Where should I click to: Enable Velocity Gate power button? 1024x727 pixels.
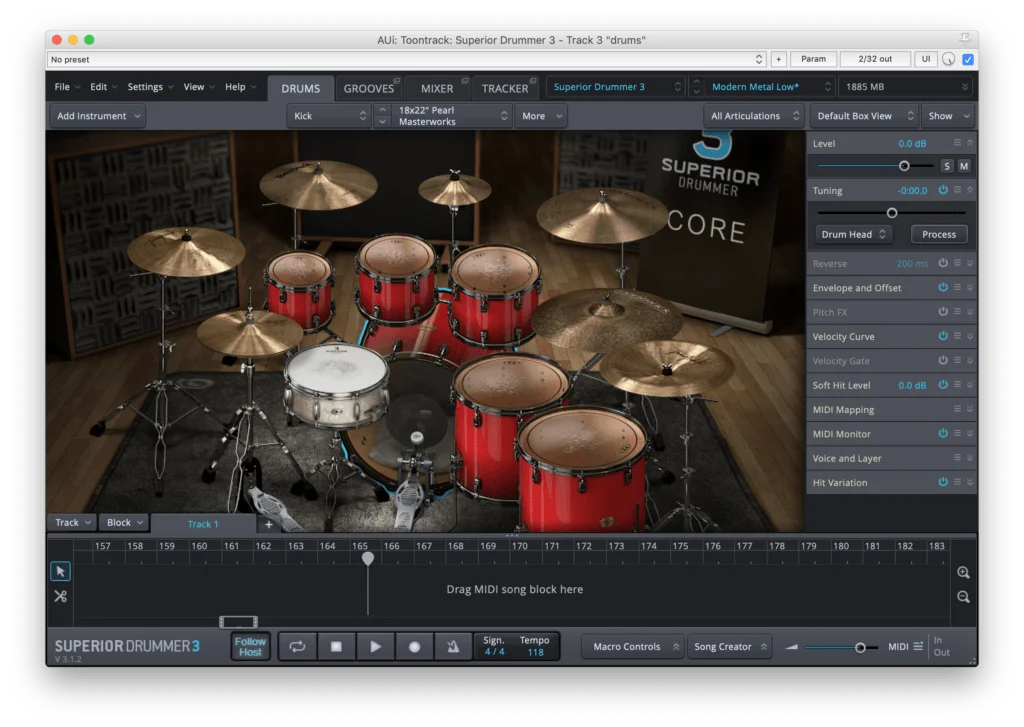(943, 360)
